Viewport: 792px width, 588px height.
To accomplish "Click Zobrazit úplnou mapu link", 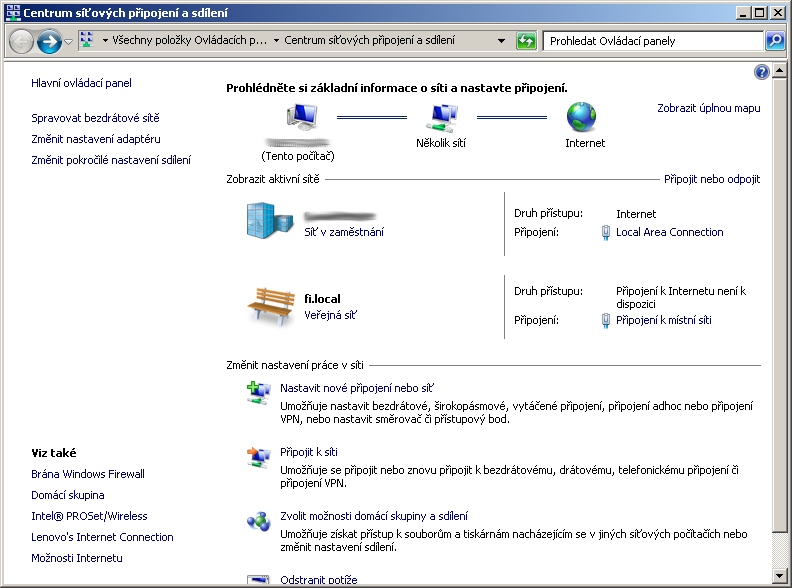I will point(708,108).
